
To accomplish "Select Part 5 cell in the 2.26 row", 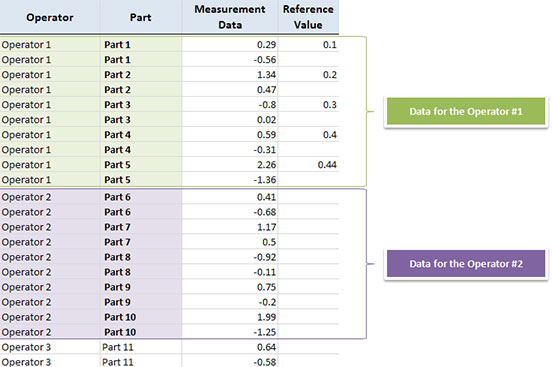I will tap(141, 164).
